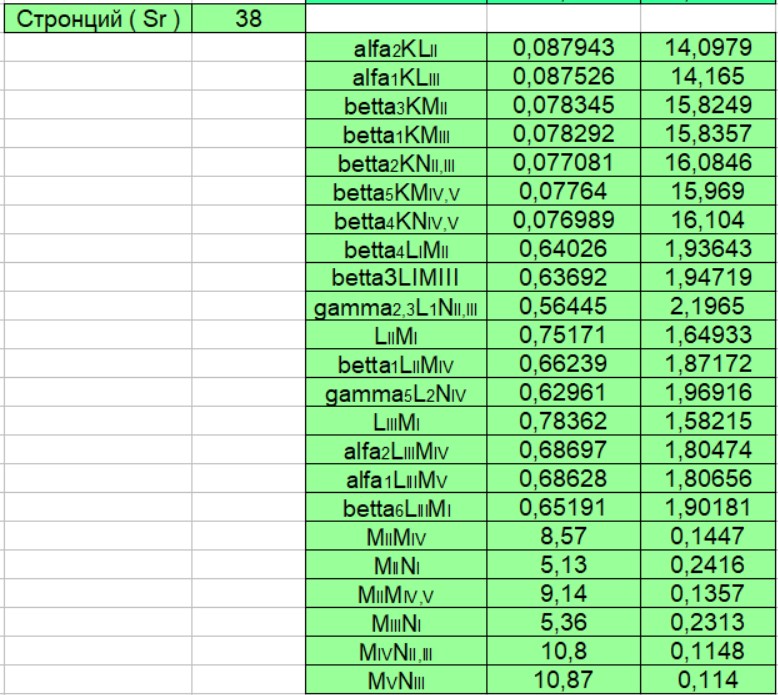Select the betta1LIIMIV label cell
The image size is (778, 695).
pyautogui.click(x=396, y=364)
